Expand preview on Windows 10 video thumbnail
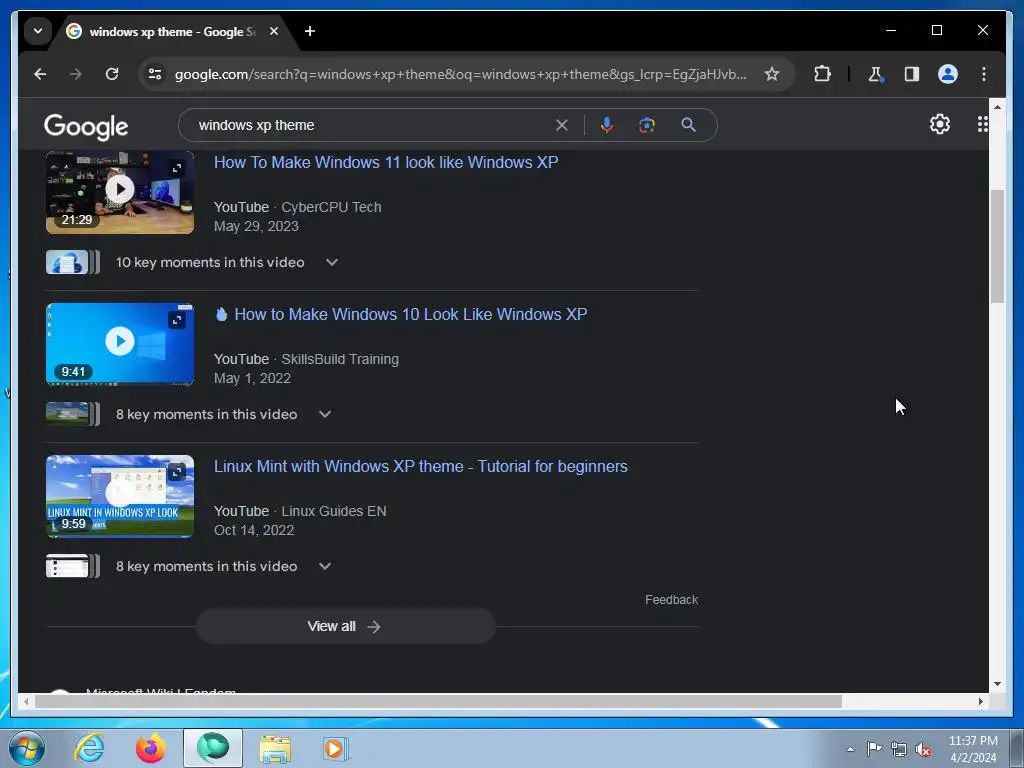This screenshot has height=768, width=1024. pyautogui.click(x=177, y=320)
